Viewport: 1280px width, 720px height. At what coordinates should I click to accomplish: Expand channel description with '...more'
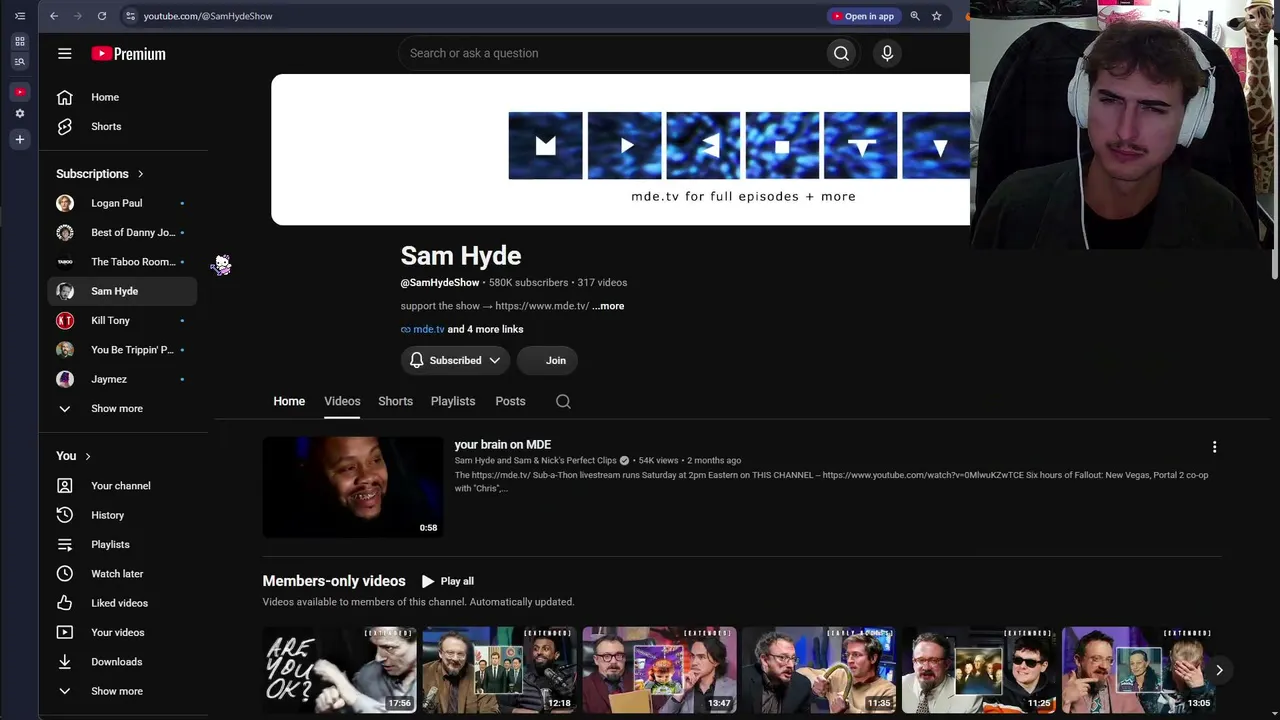tap(608, 306)
